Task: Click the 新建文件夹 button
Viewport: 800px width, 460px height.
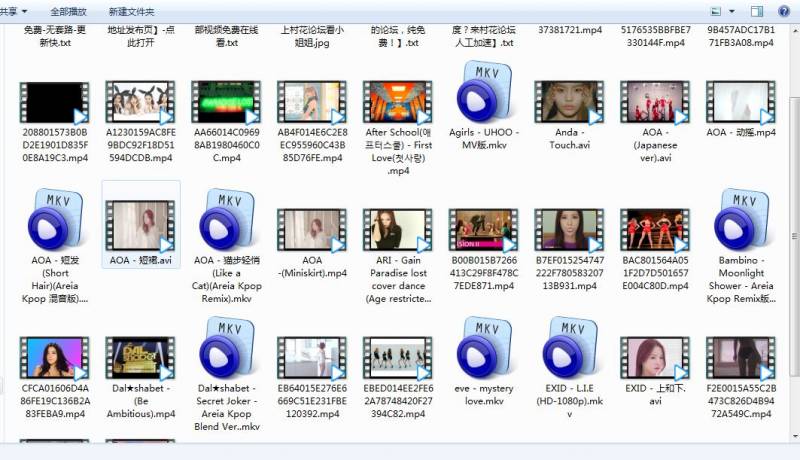Action: [x=131, y=11]
